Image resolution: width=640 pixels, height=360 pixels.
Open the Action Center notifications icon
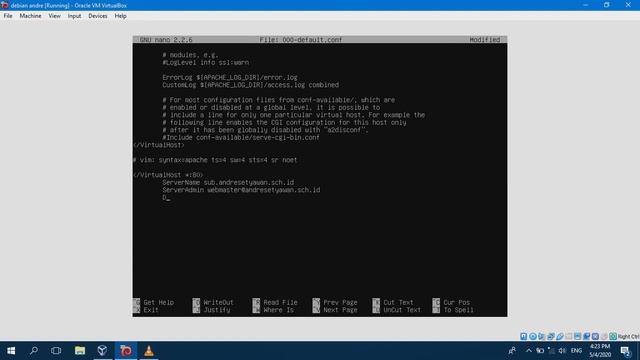click(x=625, y=351)
